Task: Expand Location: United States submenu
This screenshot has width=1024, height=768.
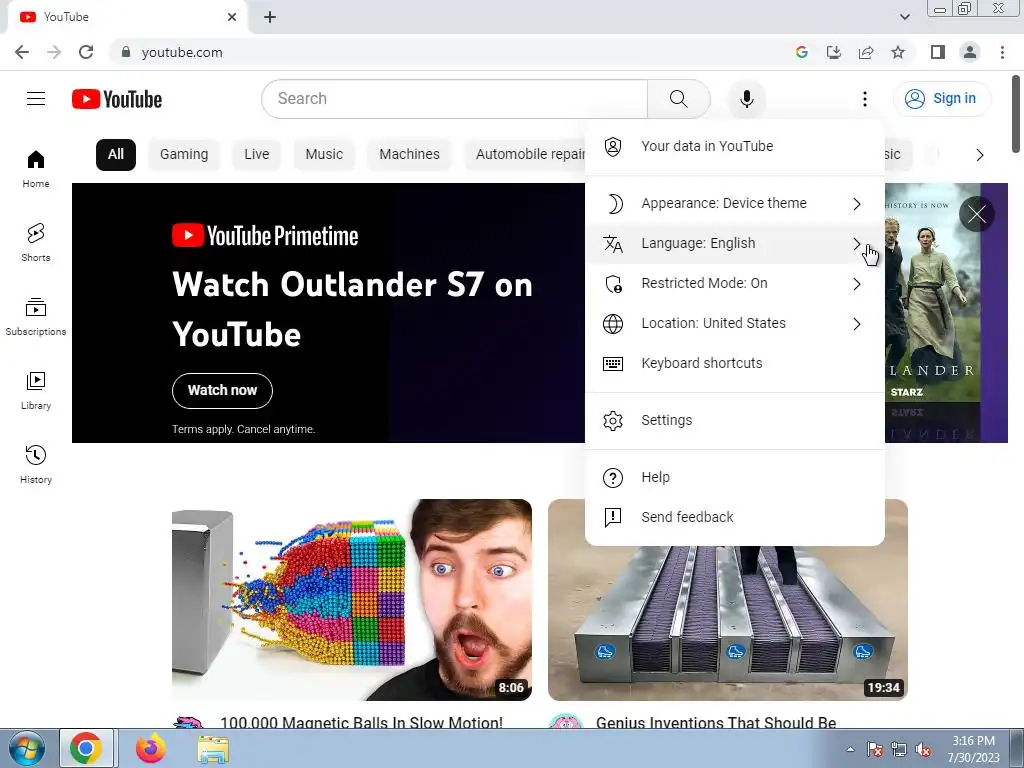Action: [x=735, y=323]
